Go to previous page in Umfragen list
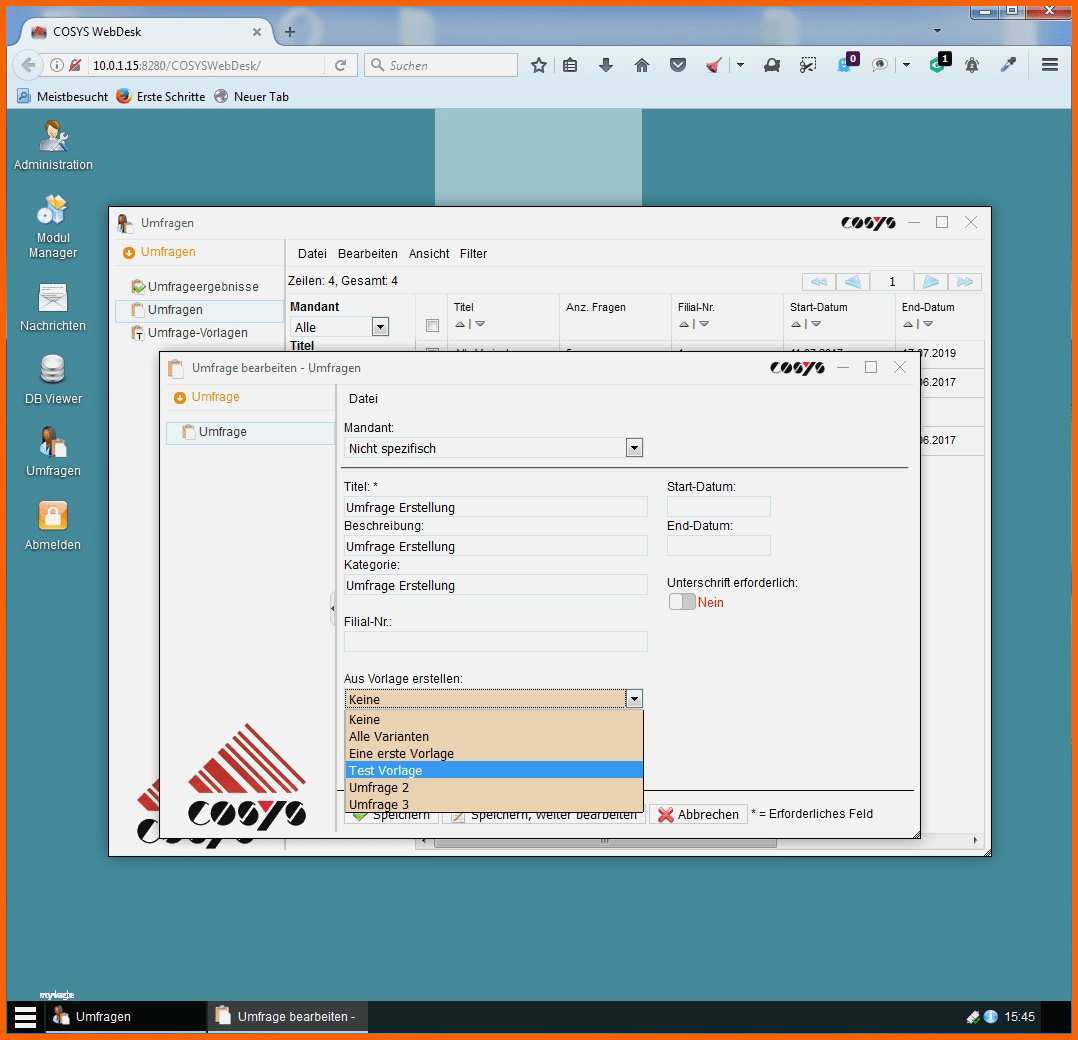This screenshot has width=1078, height=1040. click(x=852, y=282)
